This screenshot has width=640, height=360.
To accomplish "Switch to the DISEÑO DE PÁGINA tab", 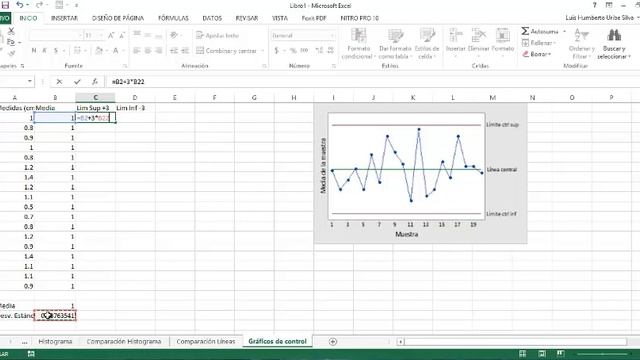I will click(x=118, y=18).
